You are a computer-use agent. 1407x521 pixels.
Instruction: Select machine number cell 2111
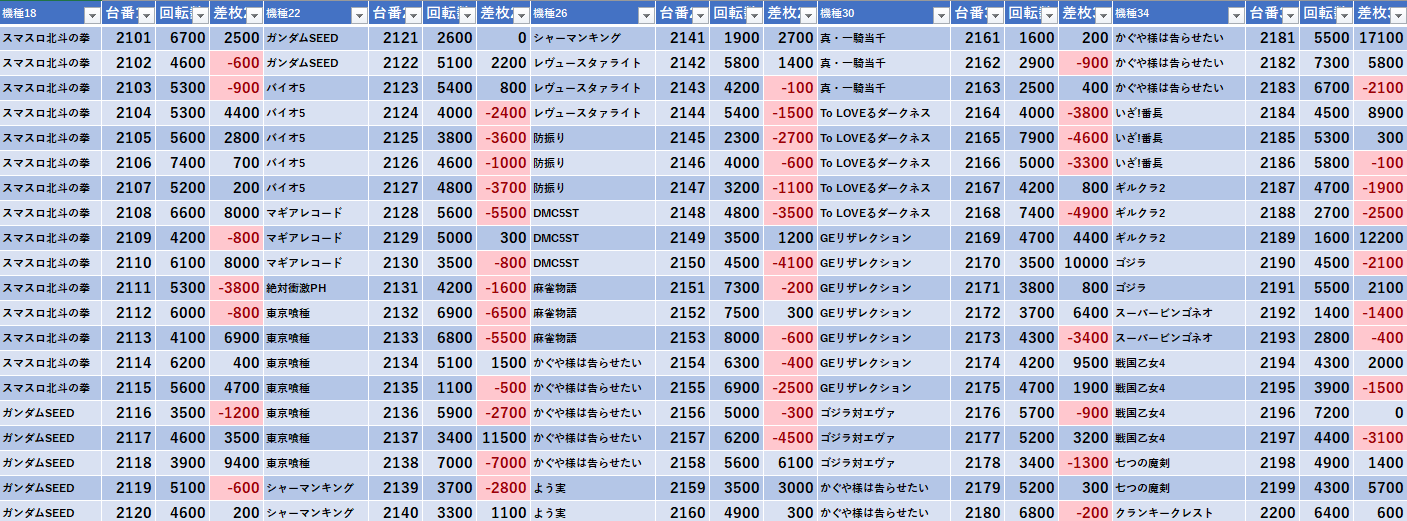coord(129,288)
